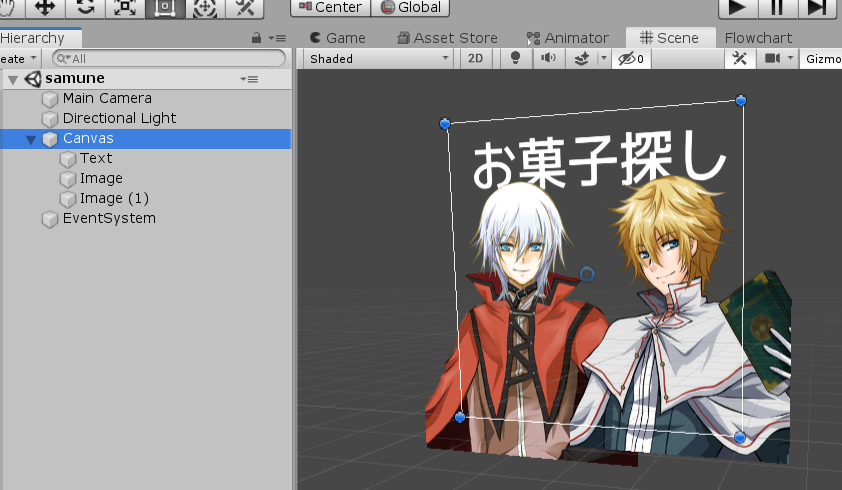842x490 pixels.
Task: Toggle hidden objects visibility counter
Action: tap(631, 59)
